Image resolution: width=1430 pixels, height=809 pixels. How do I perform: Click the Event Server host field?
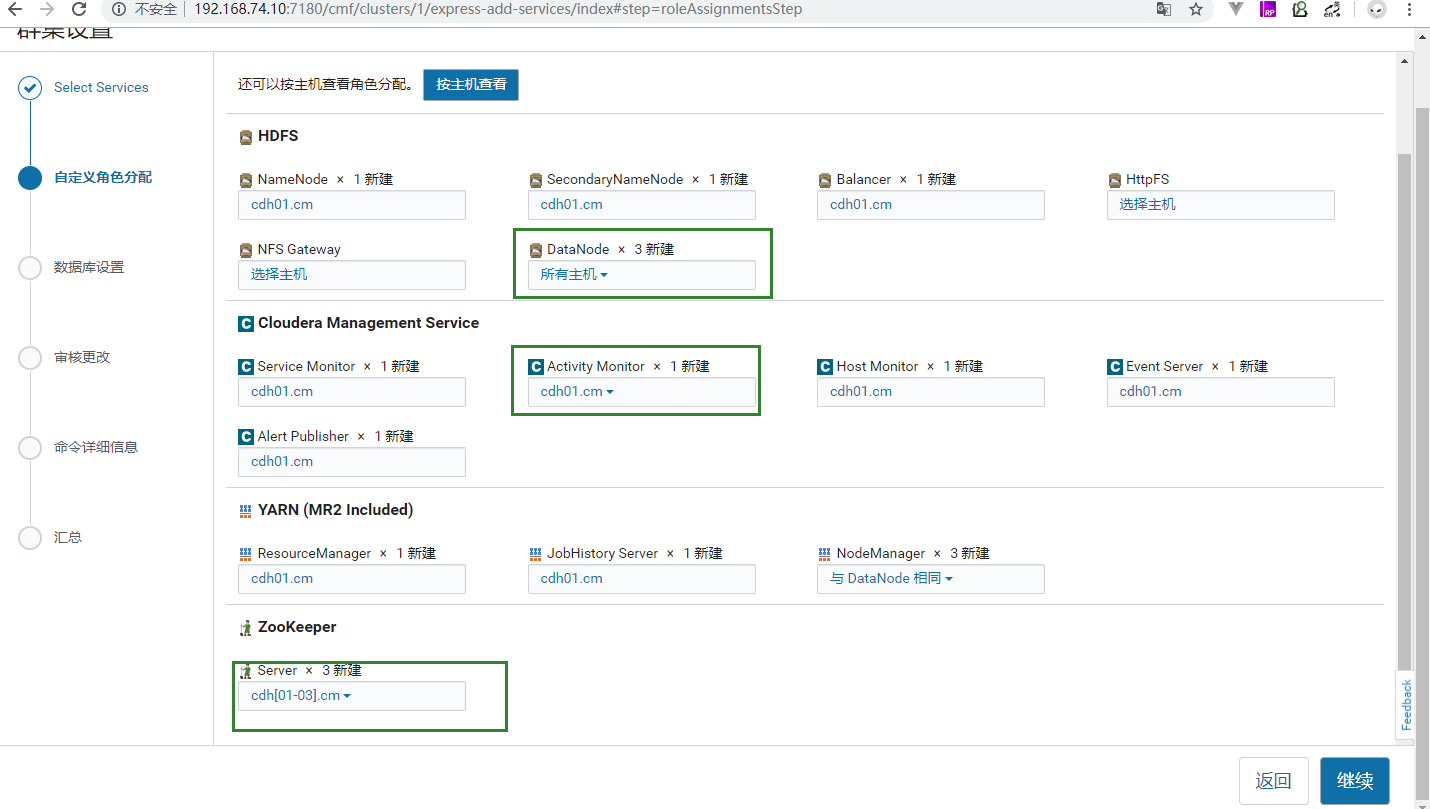(x=1221, y=392)
